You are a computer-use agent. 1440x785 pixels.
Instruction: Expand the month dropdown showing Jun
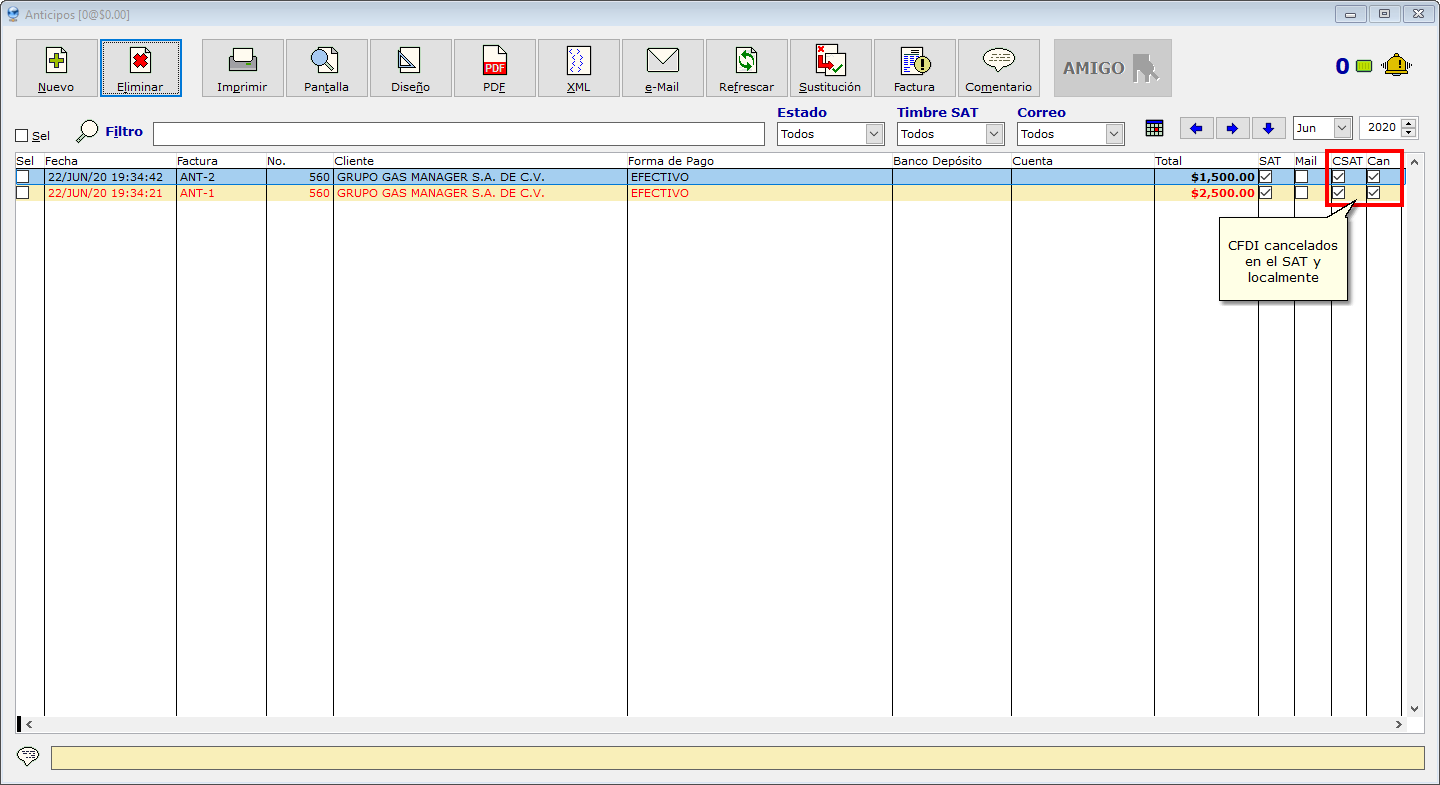[1341, 128]
